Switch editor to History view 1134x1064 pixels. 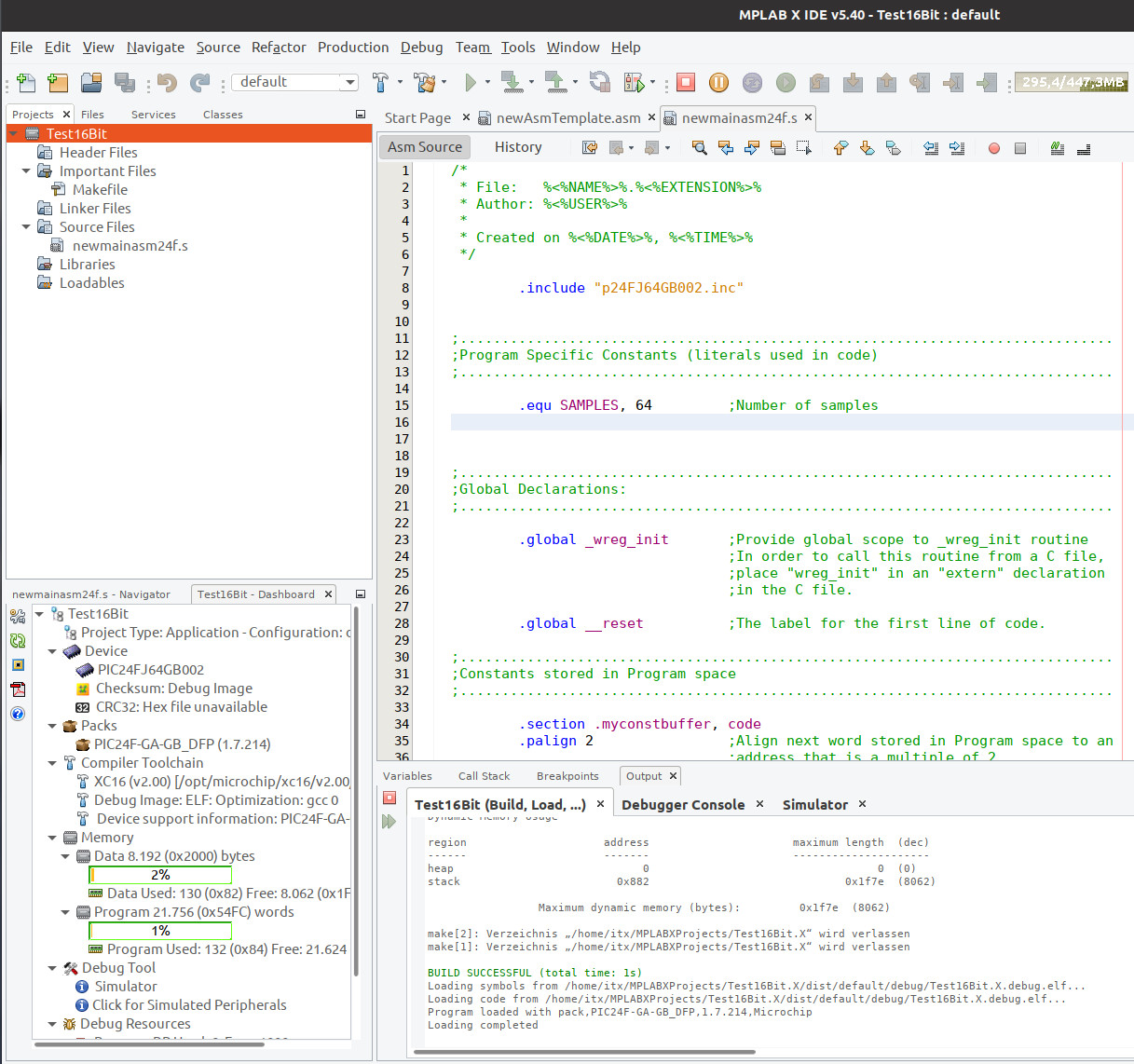[518, 147]
